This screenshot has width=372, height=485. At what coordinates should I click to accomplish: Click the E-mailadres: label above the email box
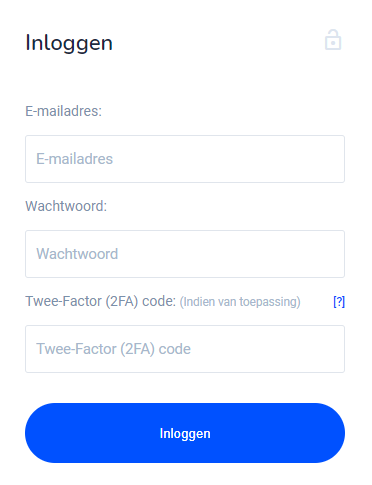(63, 111)
